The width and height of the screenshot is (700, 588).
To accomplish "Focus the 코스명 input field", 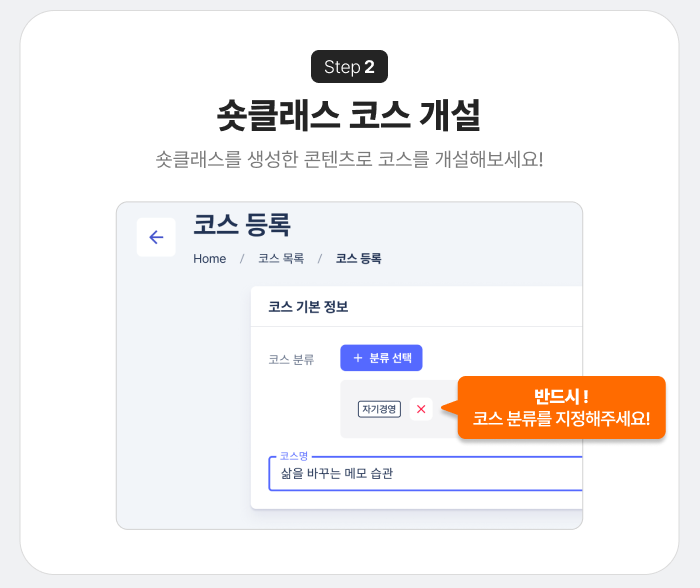I will pos(425,473).
